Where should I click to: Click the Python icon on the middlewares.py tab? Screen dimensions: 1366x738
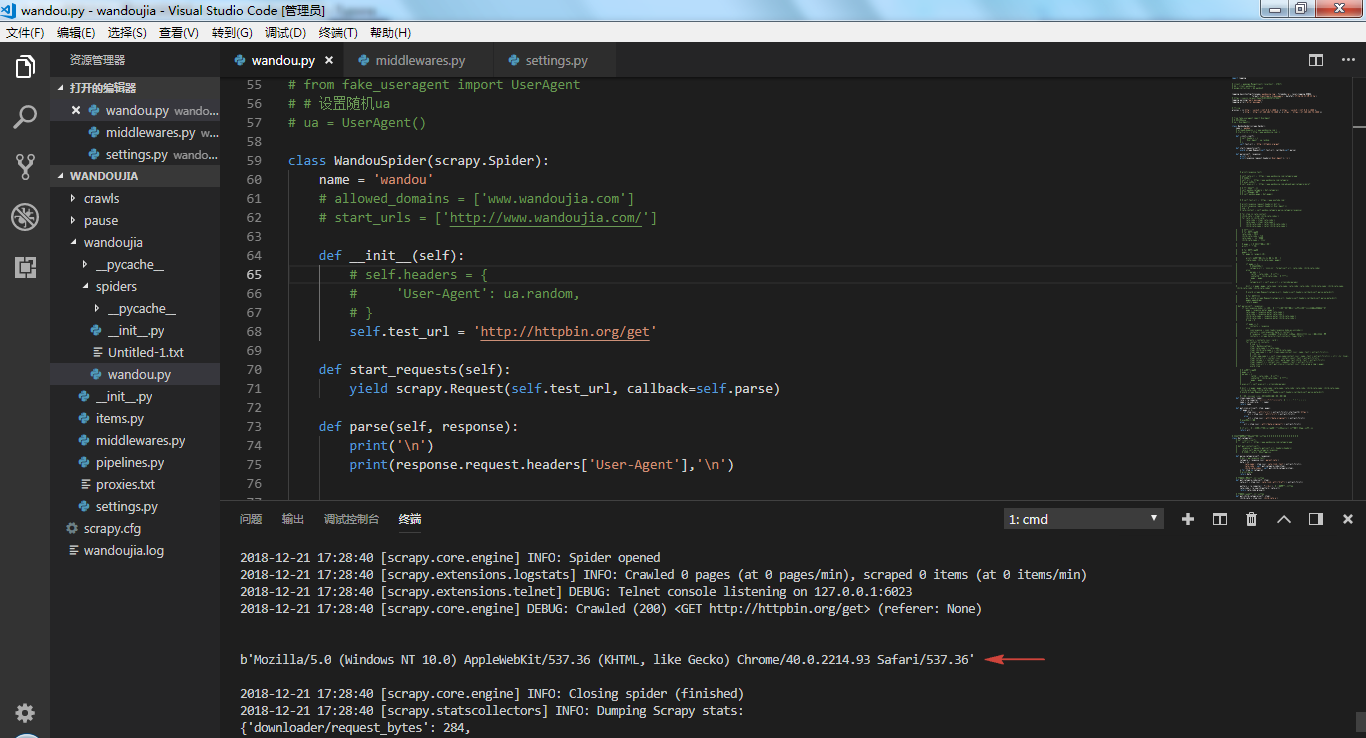click(364, 60)
